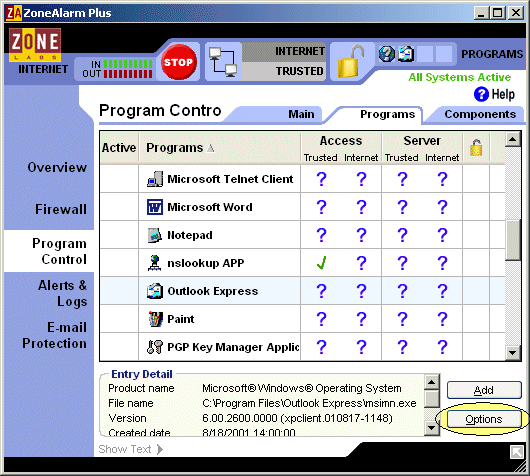Click the Add button
The image size is (530, 476).
coord(484,390)
